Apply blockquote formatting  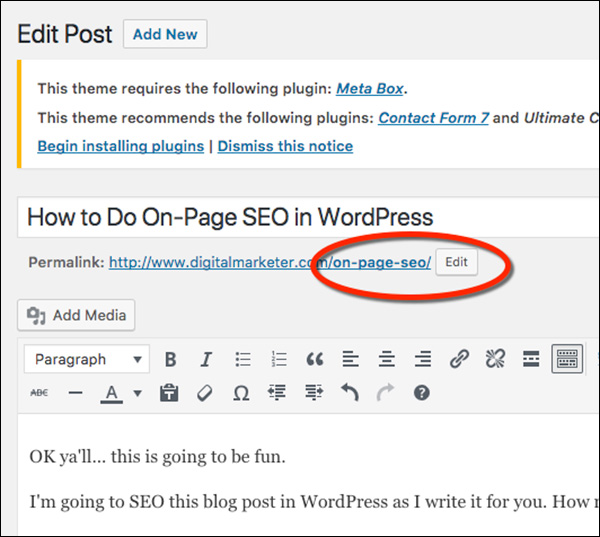pos(315,359)
